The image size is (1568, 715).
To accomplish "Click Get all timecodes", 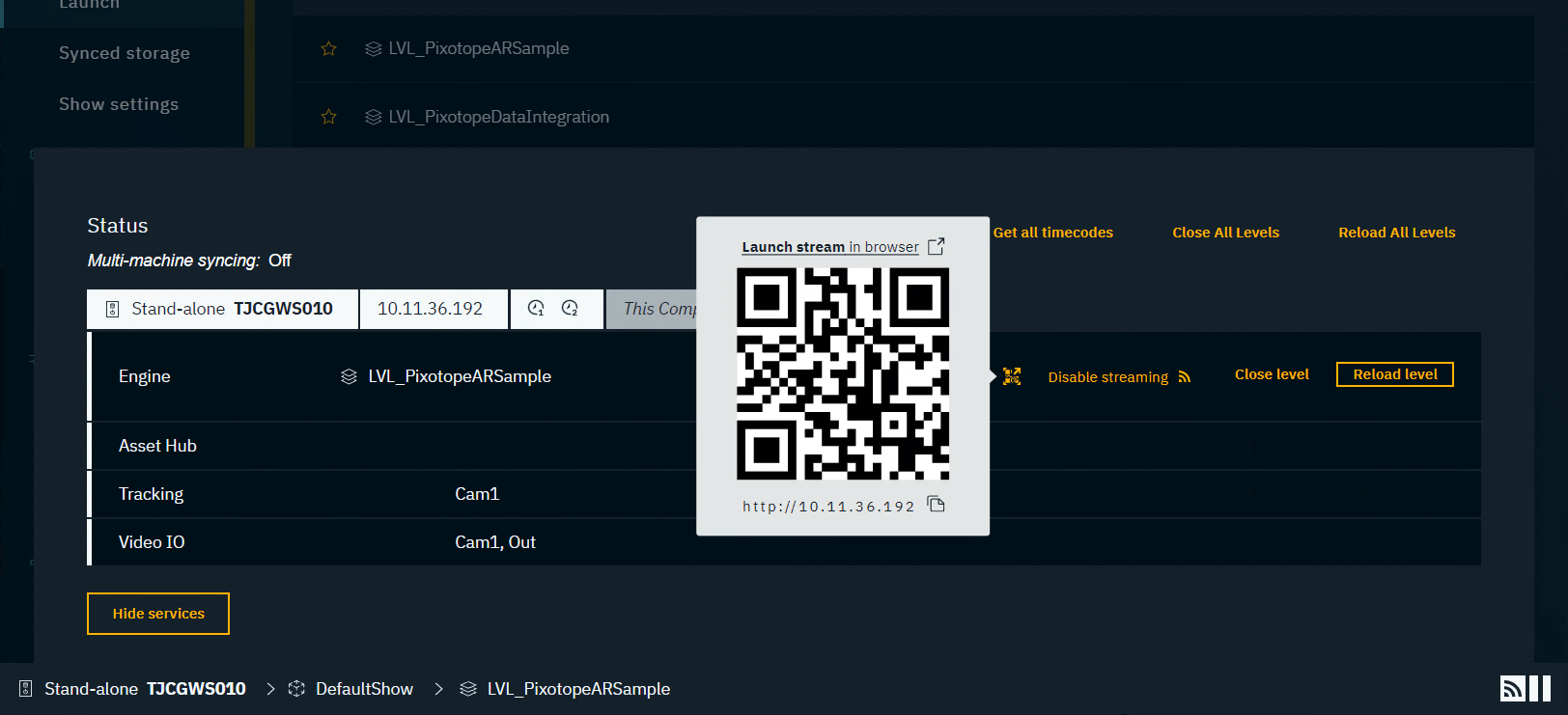I will [1052, 233].
